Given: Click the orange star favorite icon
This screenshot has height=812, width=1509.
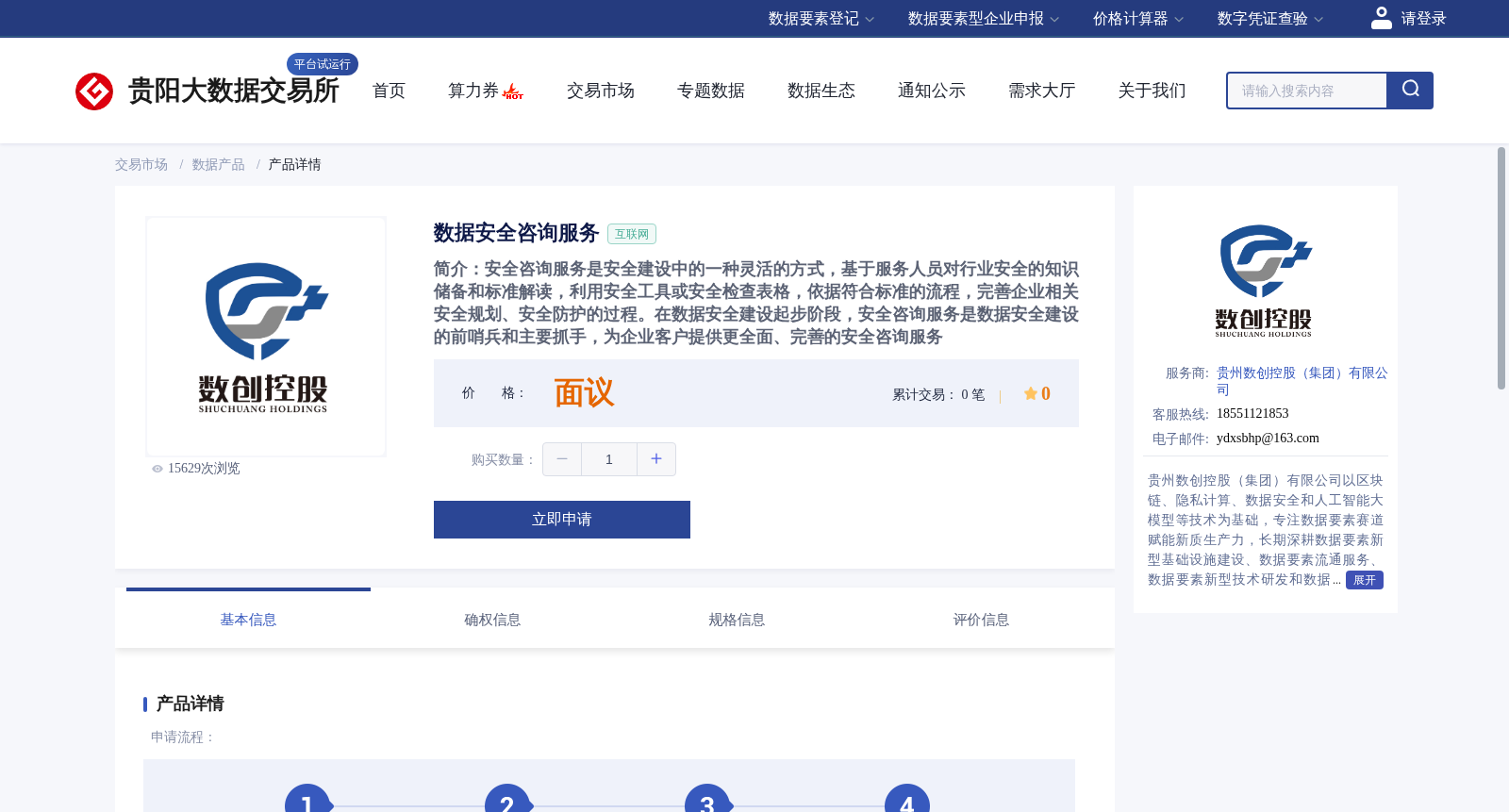Looking at the screenshot, I should 1031,393.
